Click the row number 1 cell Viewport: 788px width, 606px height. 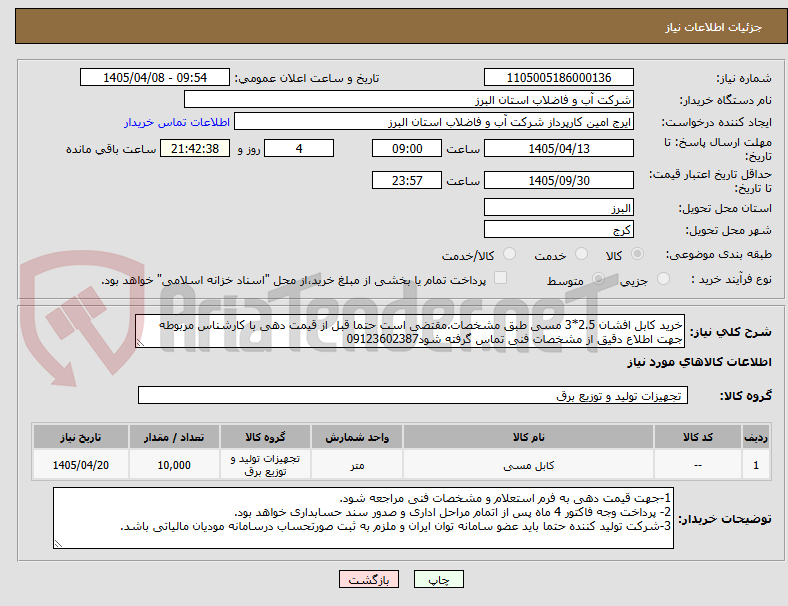(755, 465)
